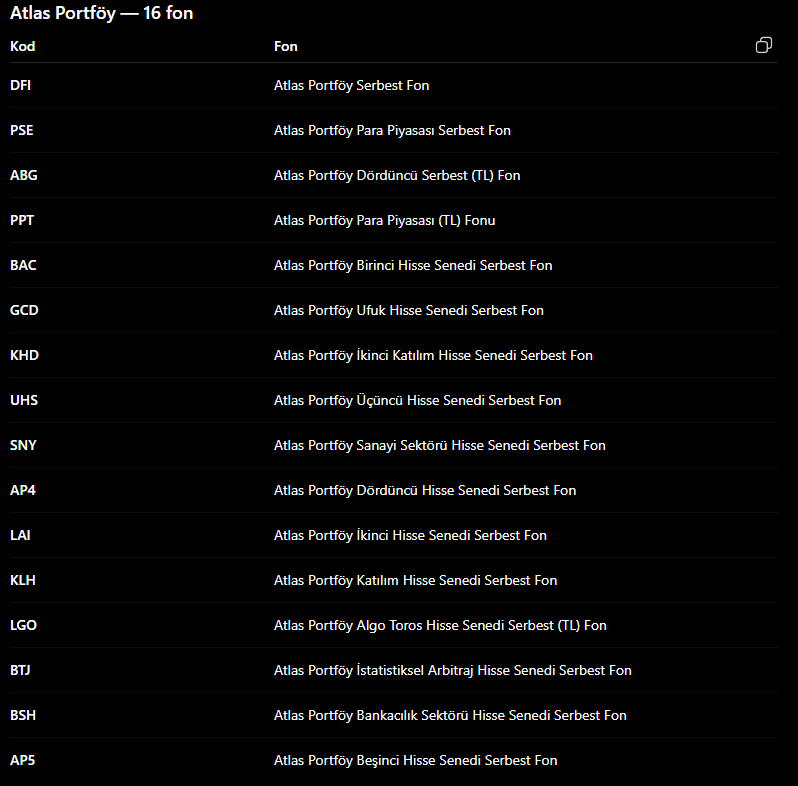798x786 pixels.
Task: Select the 'Fon' column header
Action: click(x=286, y=46)
